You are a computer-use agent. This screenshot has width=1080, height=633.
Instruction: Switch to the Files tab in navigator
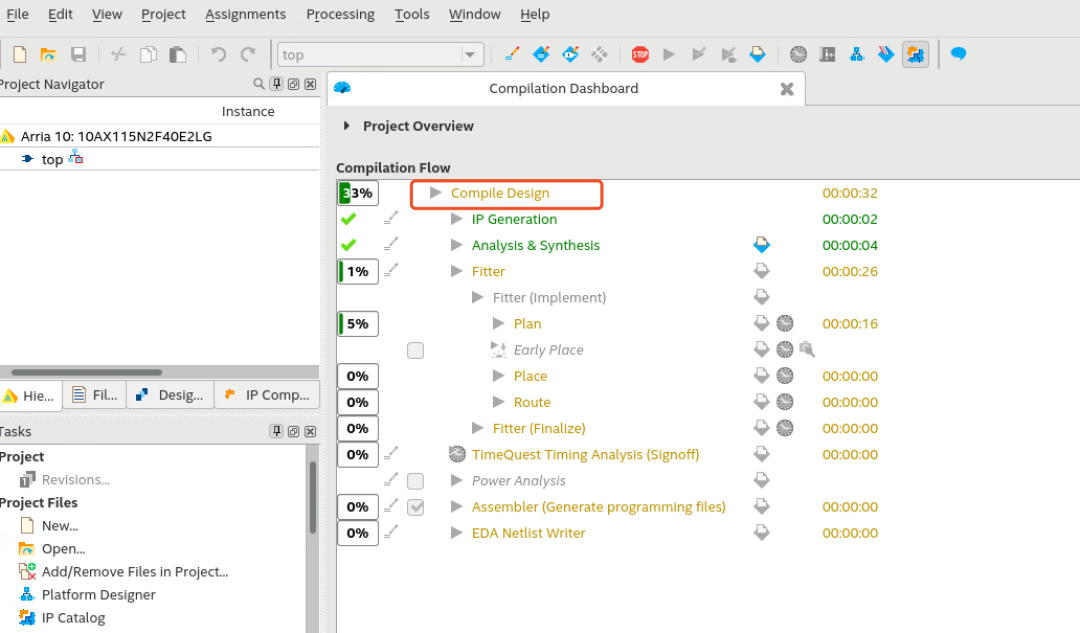point(94,395)
